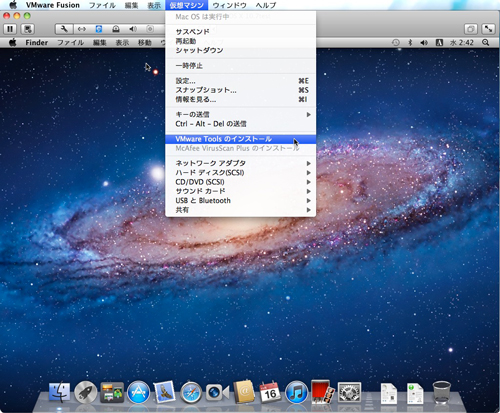Click the snapshot toolbar button beside pause

28,29
